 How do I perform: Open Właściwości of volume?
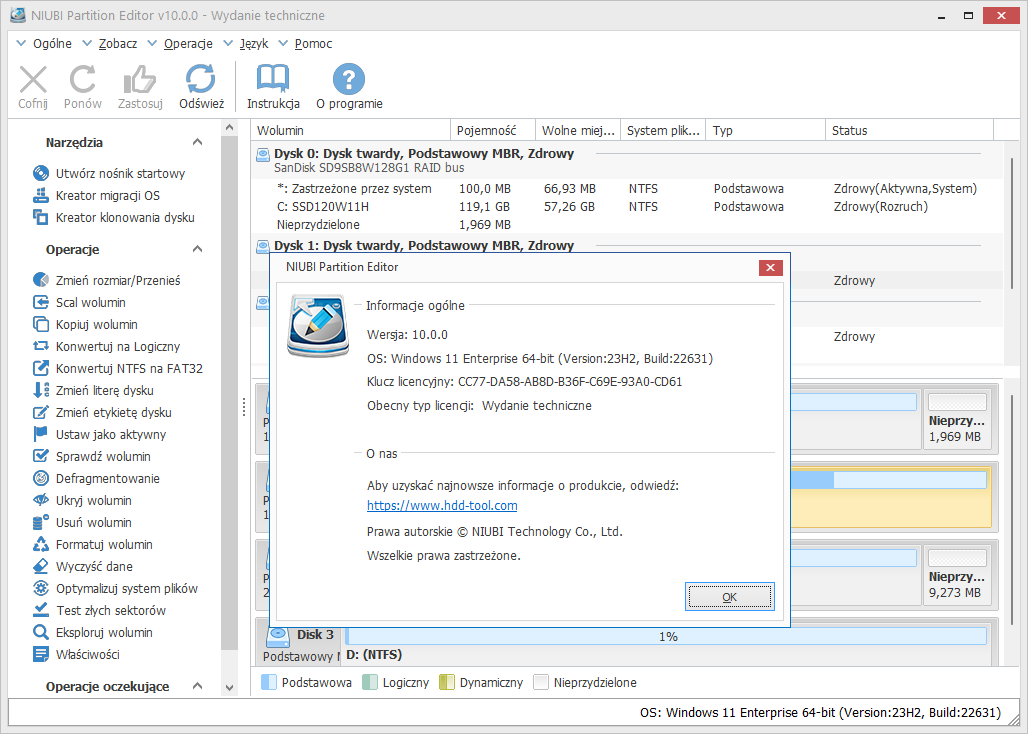[x=76, y=655]
